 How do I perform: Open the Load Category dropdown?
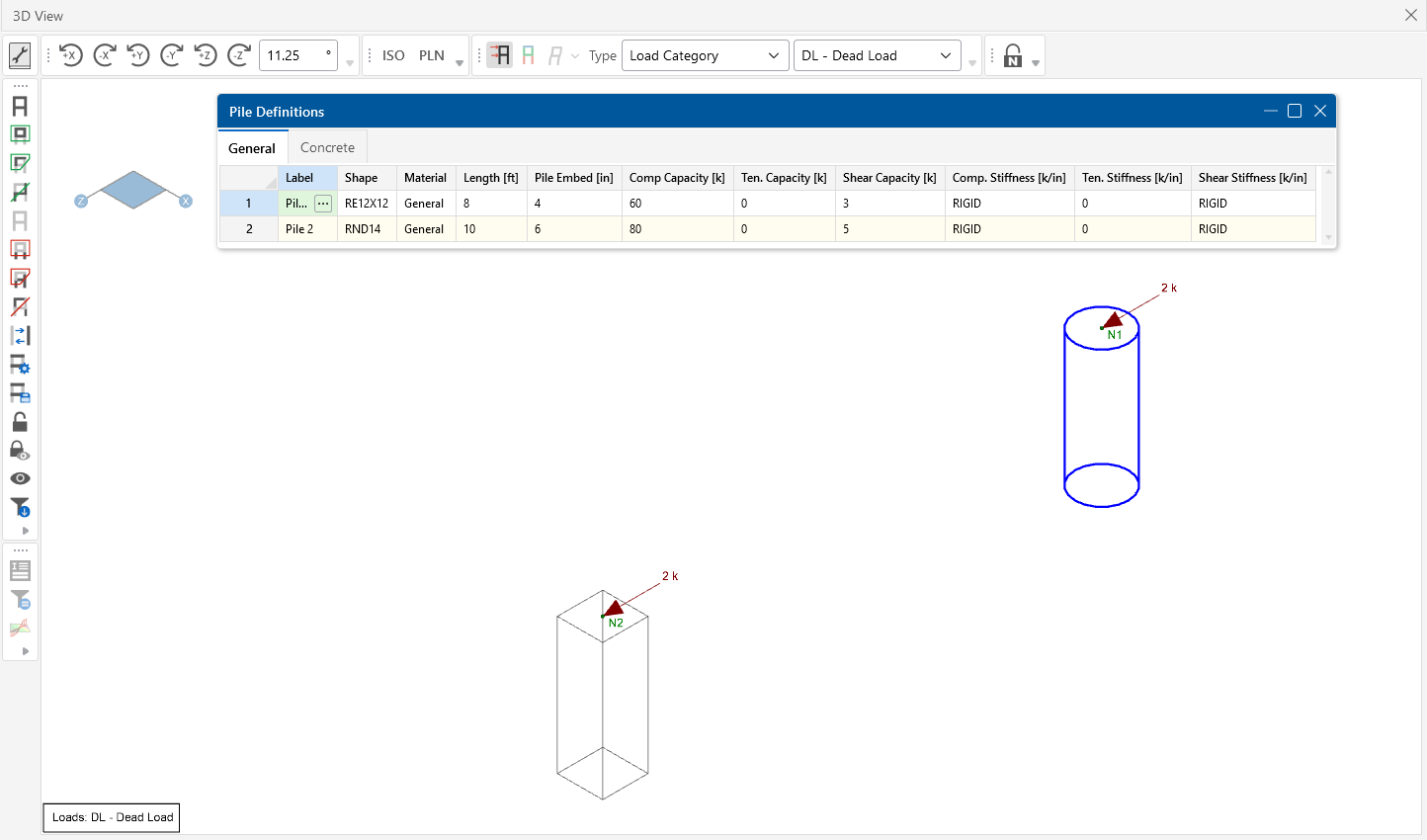tap(705, 55)
